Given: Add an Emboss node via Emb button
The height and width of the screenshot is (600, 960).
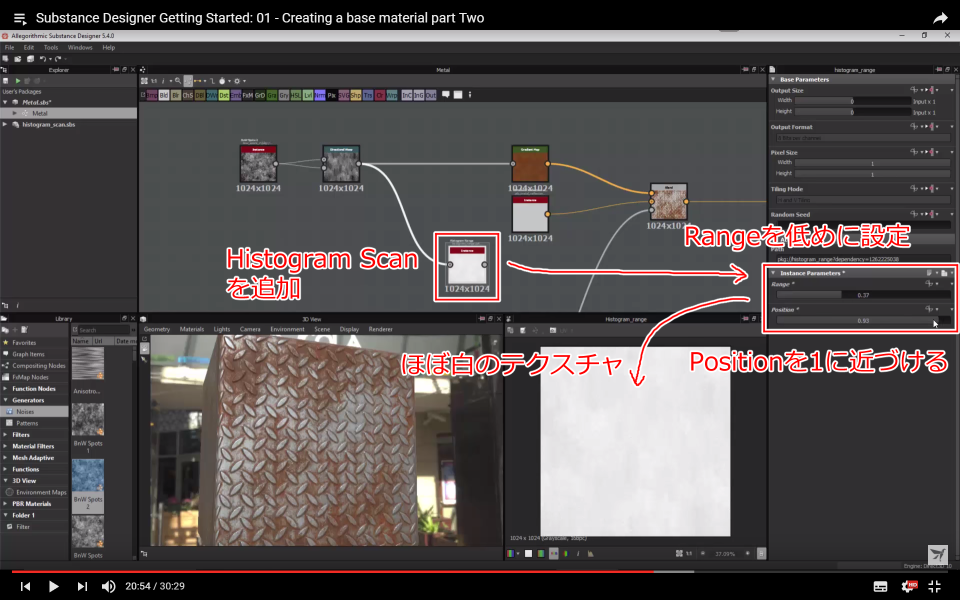Looking at the screenshot, I should pos(236,96).
